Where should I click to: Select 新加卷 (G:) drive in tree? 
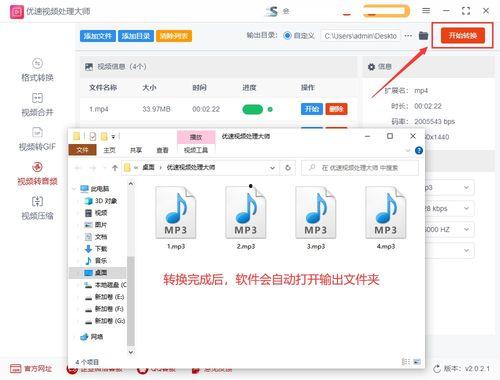click(x=104, y=321)
